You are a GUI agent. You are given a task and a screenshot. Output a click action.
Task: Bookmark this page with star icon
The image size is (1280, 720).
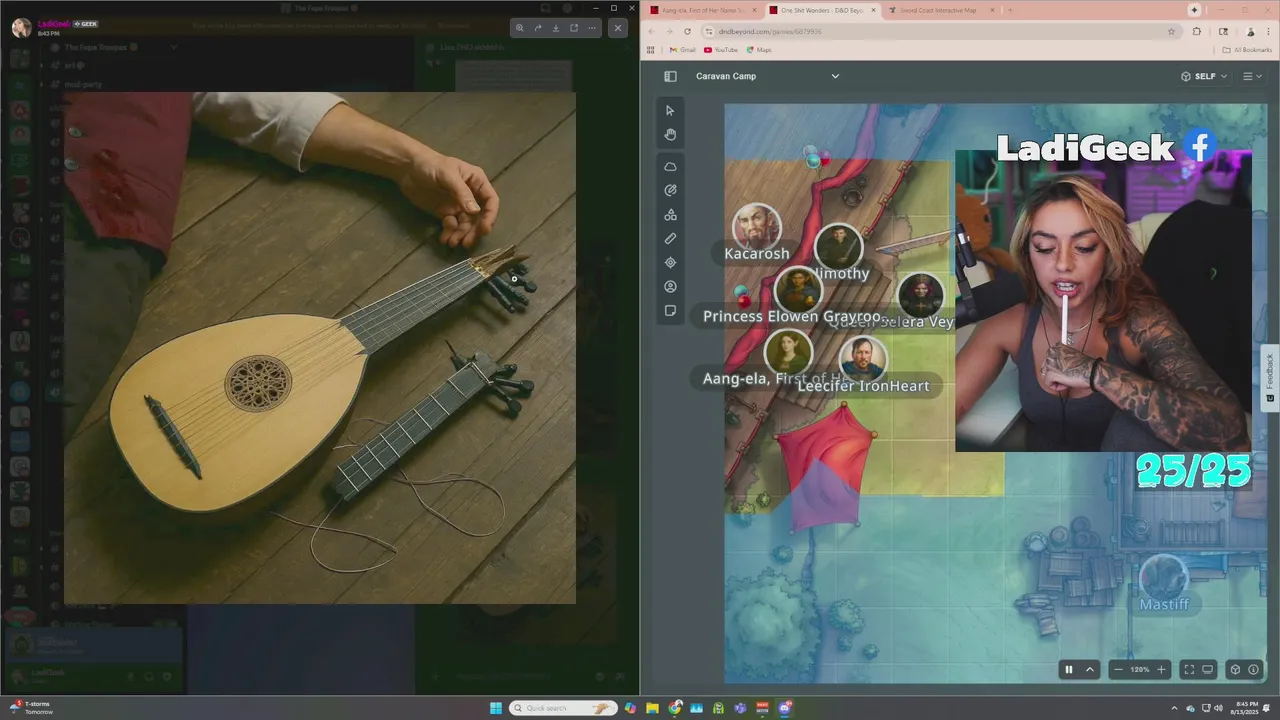(1171, 31)
